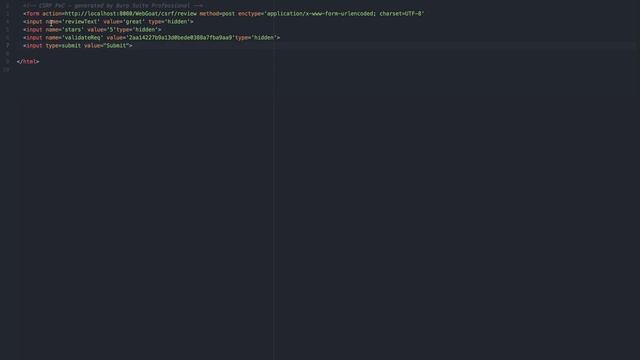Click the 'validateReq' name value
The height and width of the screenshot is (360, 640).
tap(82, 38)
